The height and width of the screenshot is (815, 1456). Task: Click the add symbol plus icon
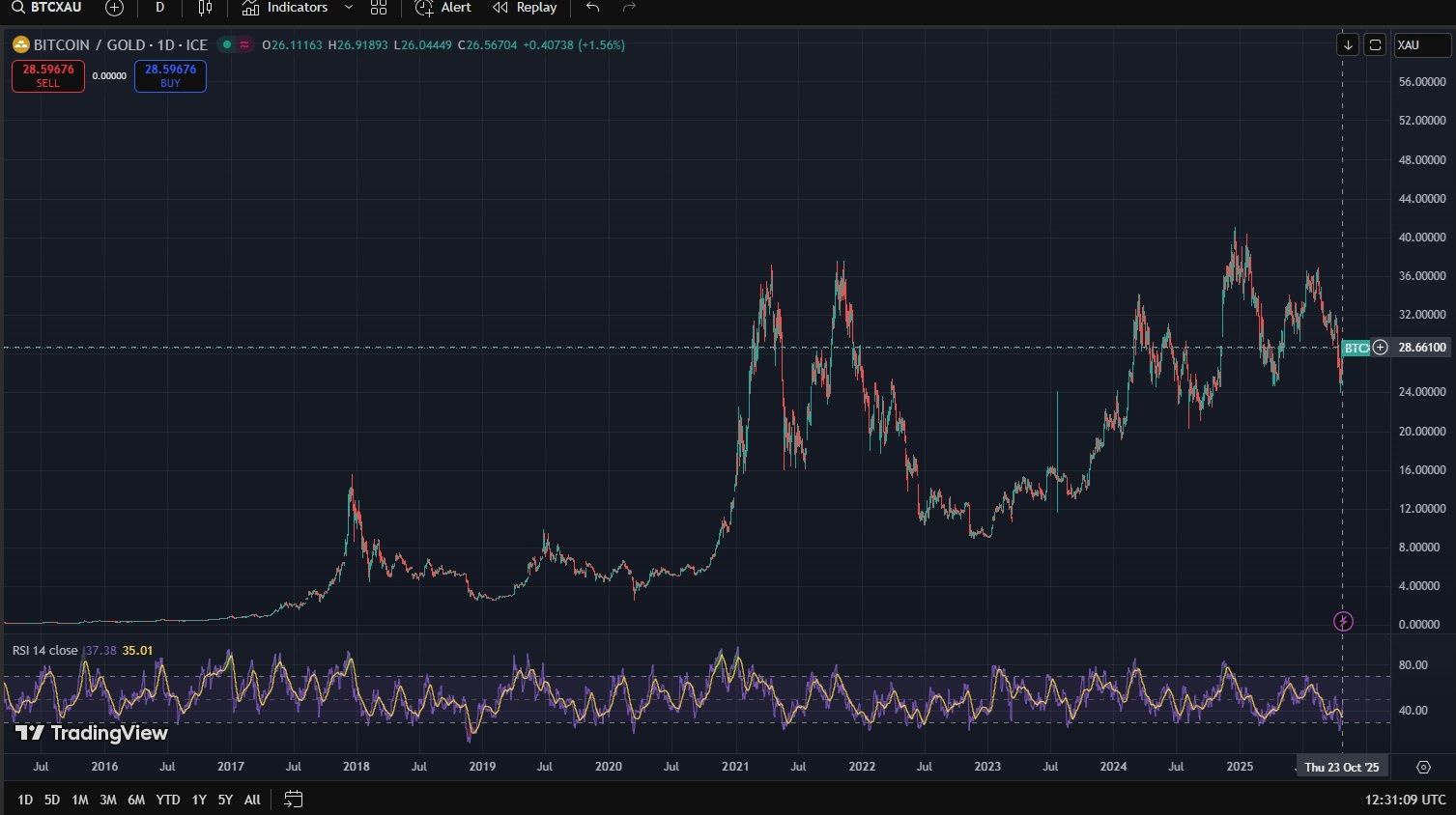tap(114, 8)
